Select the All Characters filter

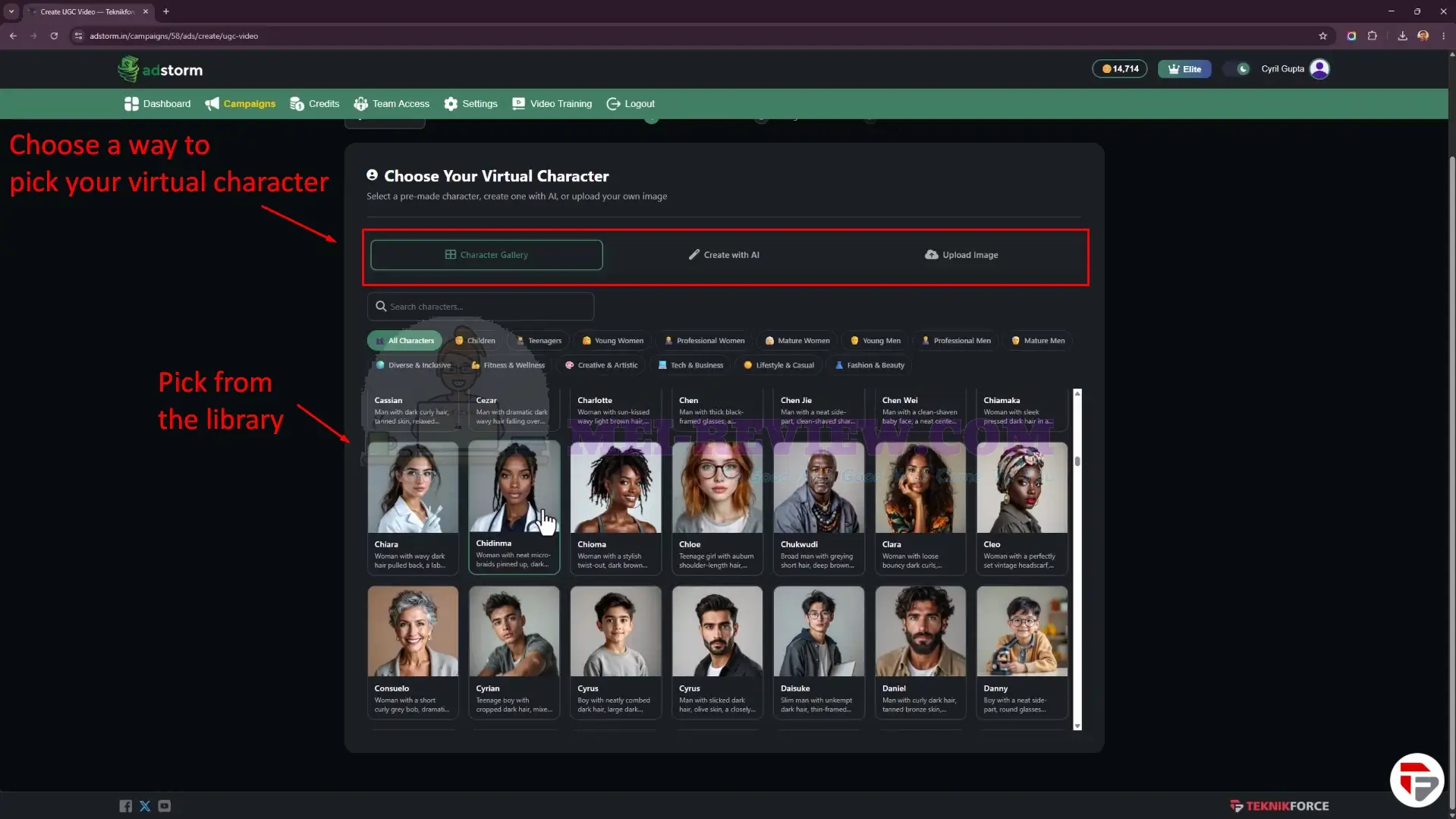tap(404, 341)
